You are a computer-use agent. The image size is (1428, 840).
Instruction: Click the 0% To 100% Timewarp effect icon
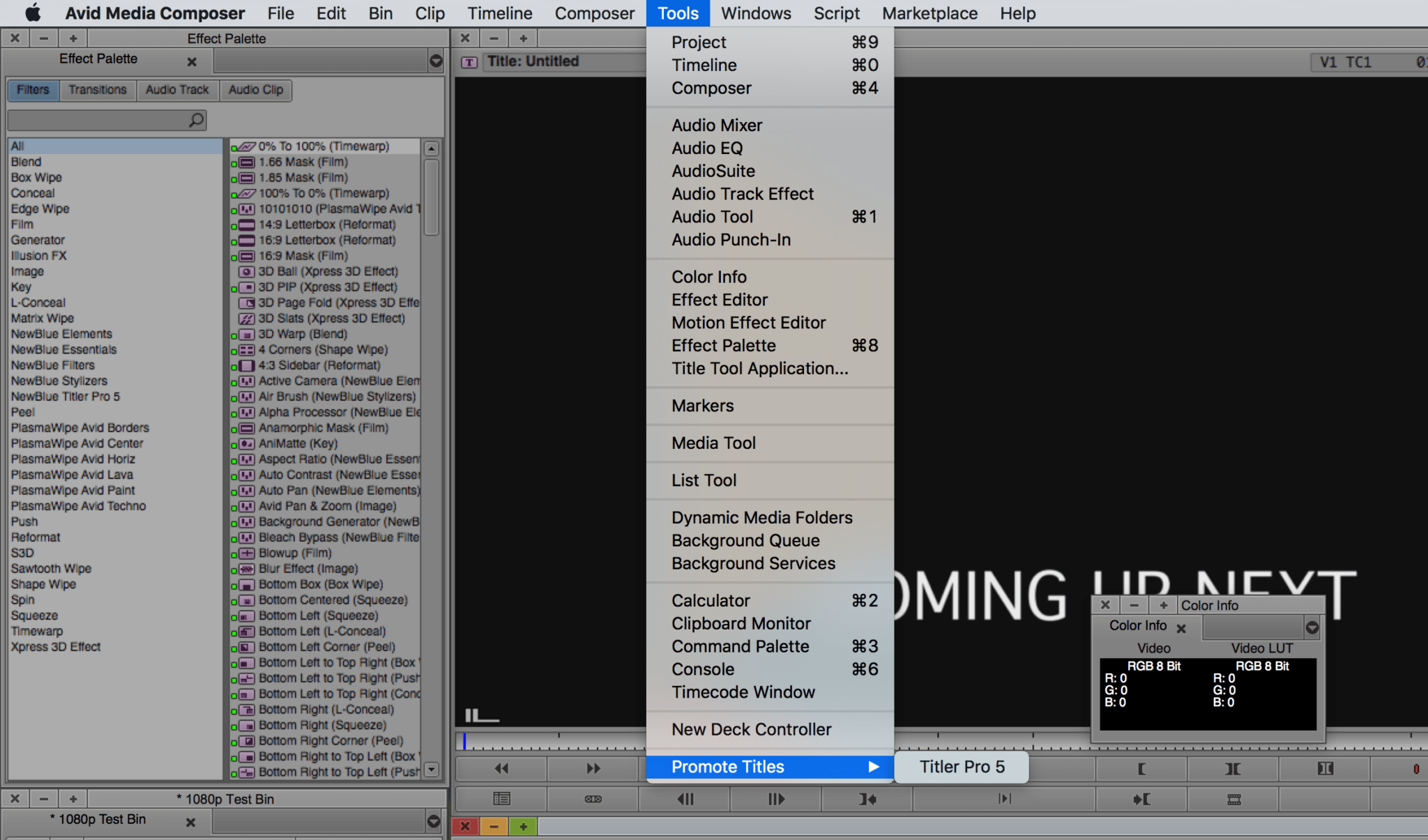tap(246, 146)
